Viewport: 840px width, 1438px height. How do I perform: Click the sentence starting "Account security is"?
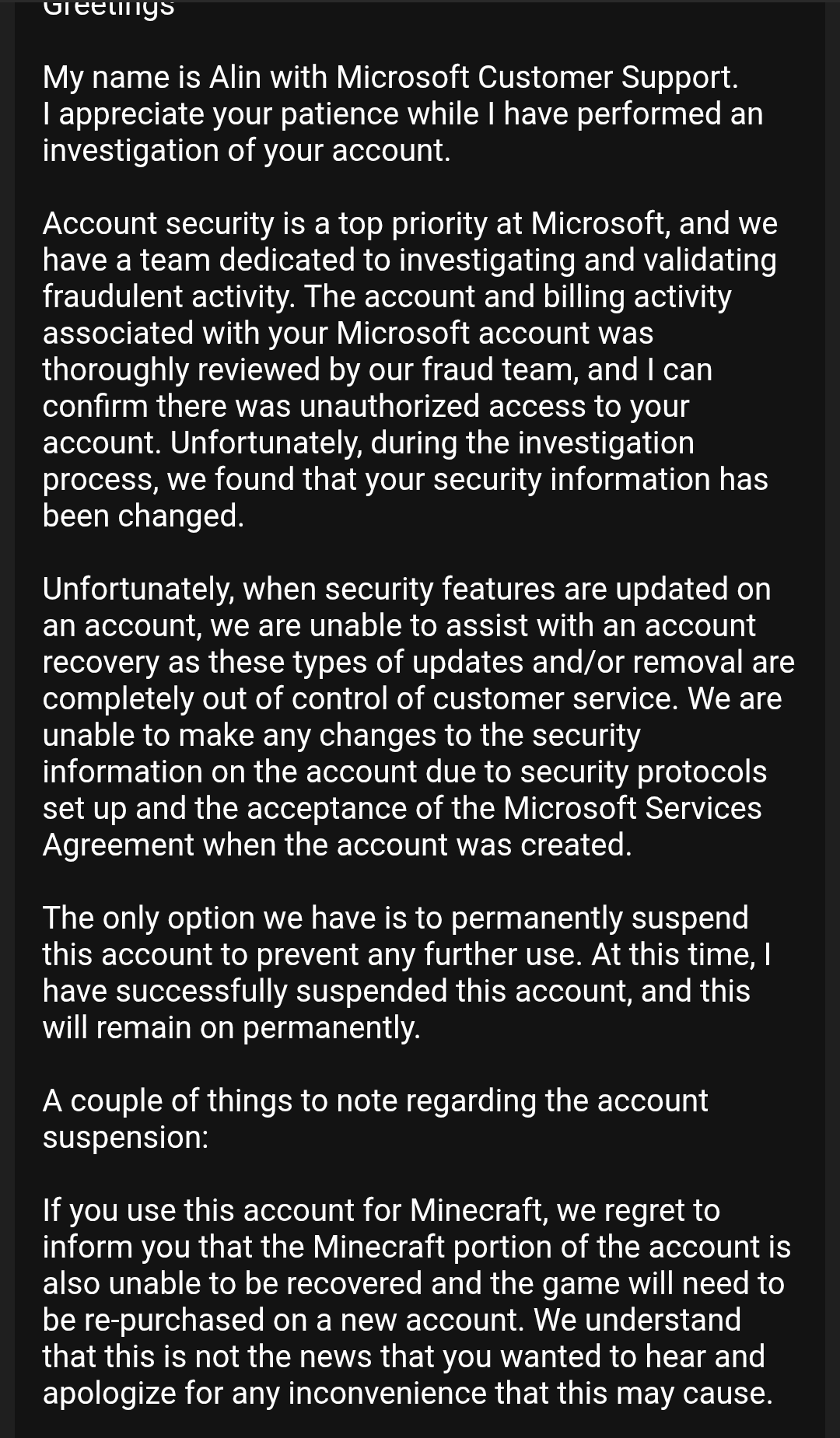pyautogui.click(x=410, y=223)
